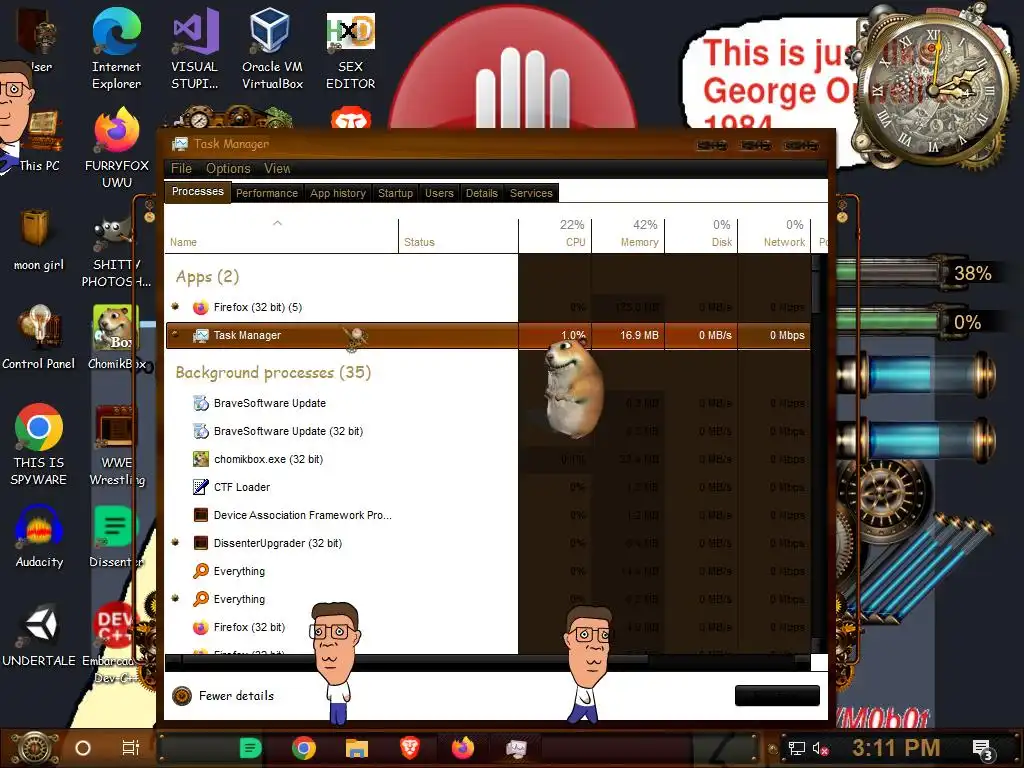The height and width of the screenshot is (768, 1024).
Task: Switch to the Startup tab
Action: pos(395,193)
